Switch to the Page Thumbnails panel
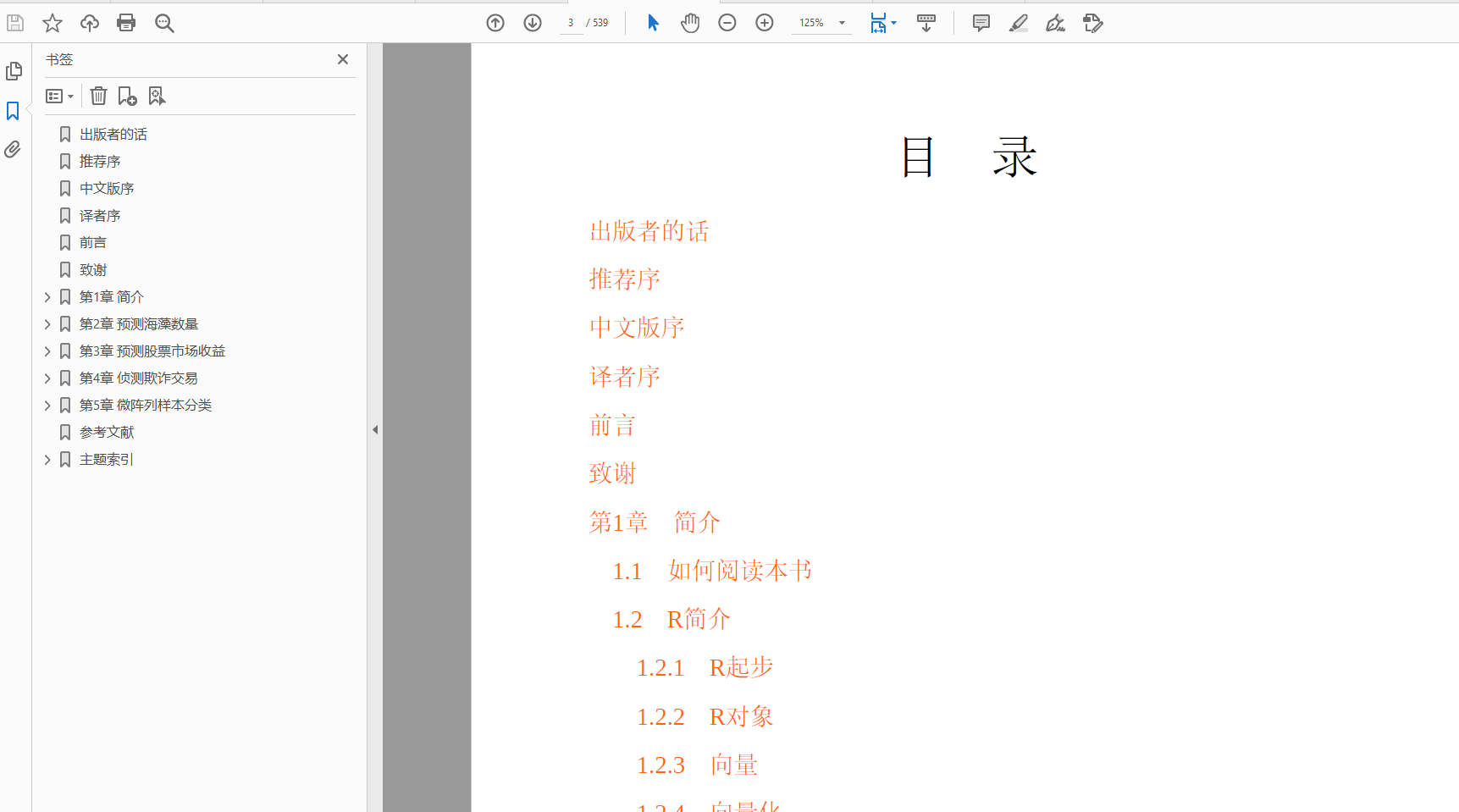Image resolution: width=1459 pixels, height=812 pixels. pos(14,71)
